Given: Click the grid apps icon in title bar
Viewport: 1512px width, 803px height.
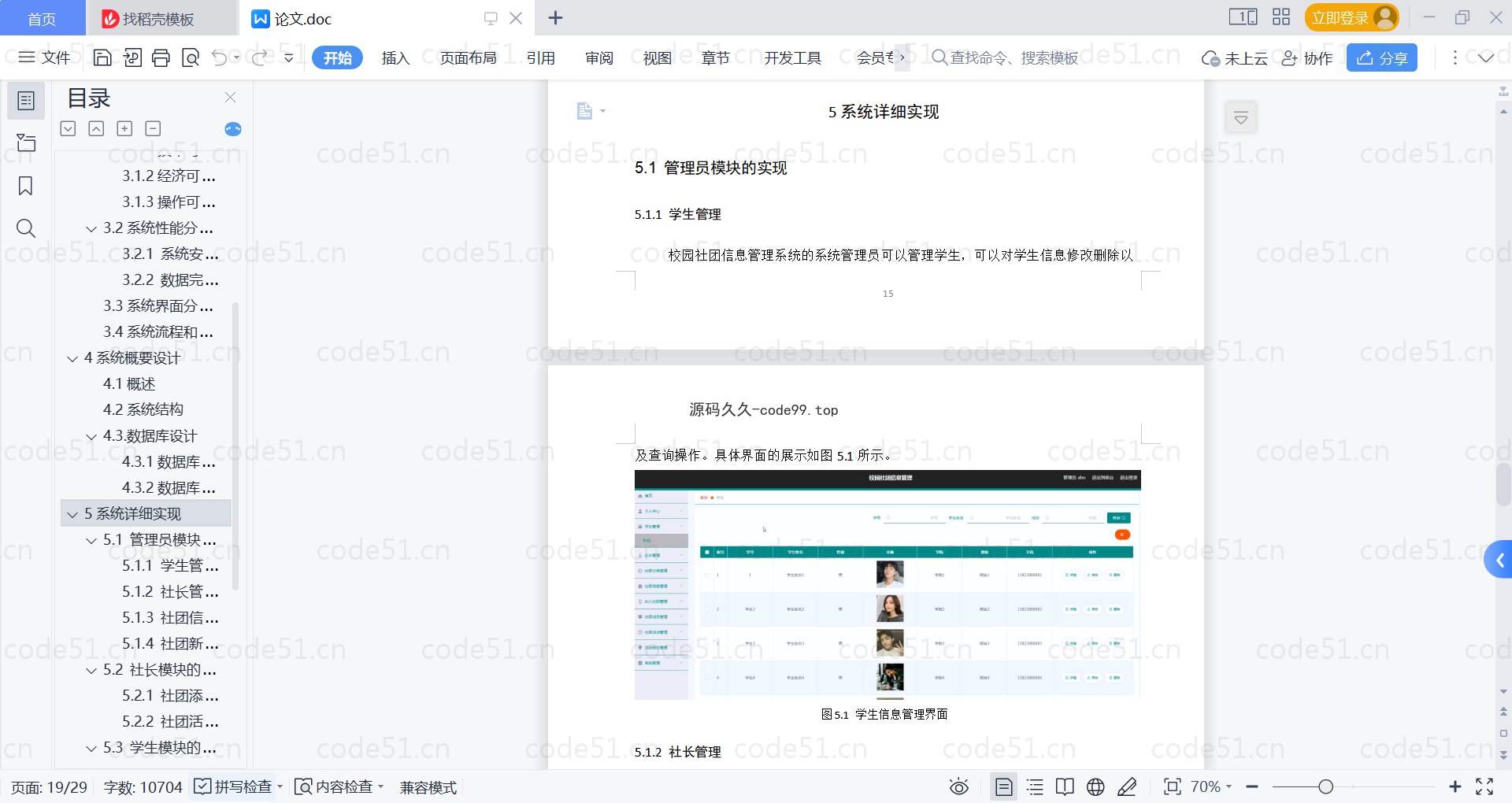Looking at the screenshot, I should pos(1281,17).
